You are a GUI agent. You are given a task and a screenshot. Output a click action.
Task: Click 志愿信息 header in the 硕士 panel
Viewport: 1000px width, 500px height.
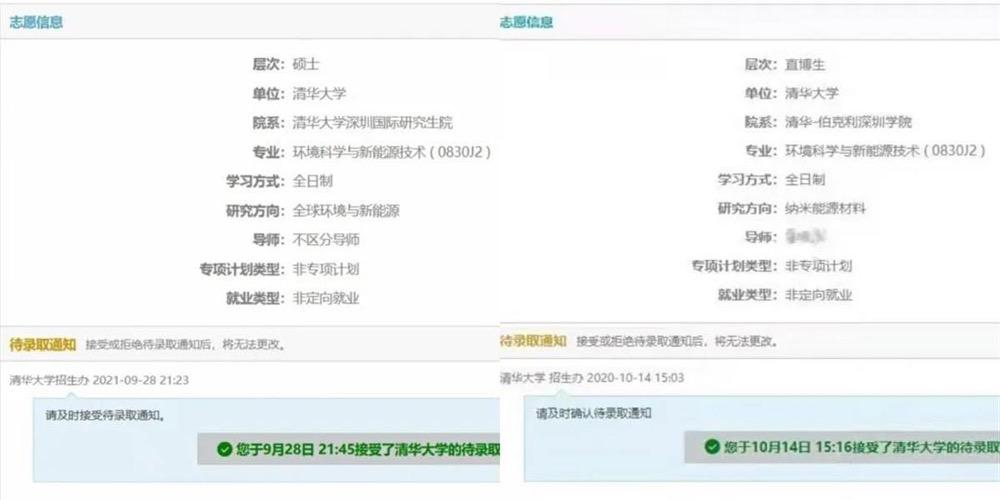point(36,22)
